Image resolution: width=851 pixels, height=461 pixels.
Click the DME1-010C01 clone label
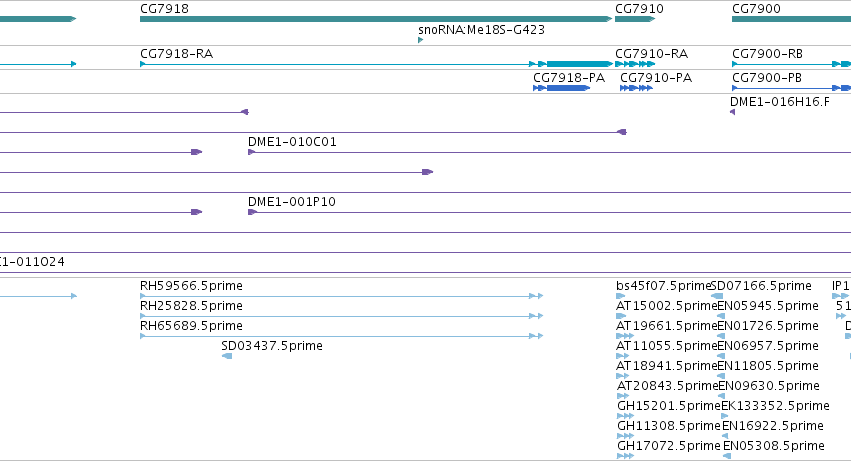pyautogui.click(x=292, y=142)
